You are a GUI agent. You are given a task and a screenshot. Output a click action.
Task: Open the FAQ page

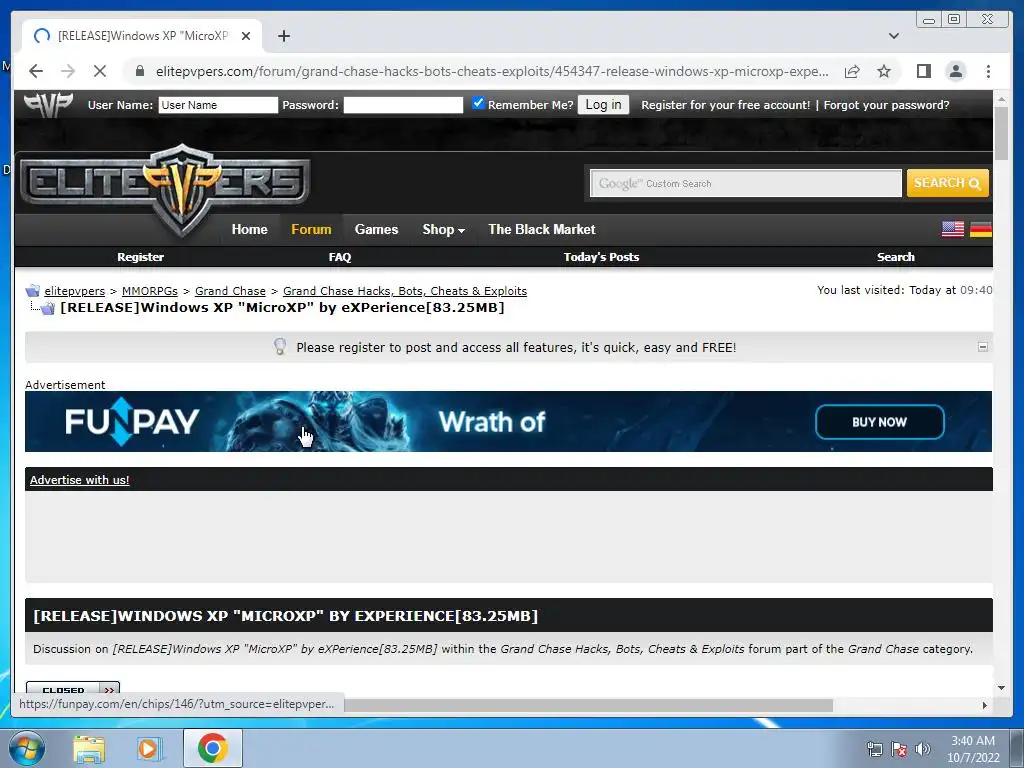tap(340, 257)
